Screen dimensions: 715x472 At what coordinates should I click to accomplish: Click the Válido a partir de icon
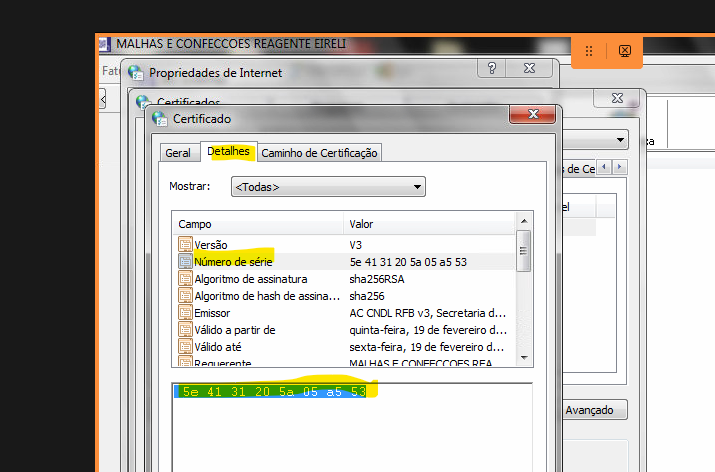[185, 330]
